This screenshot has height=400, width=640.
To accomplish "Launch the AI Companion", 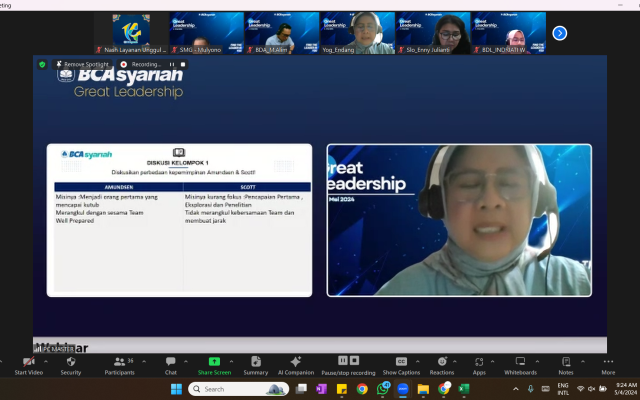I will click(296, 365).
